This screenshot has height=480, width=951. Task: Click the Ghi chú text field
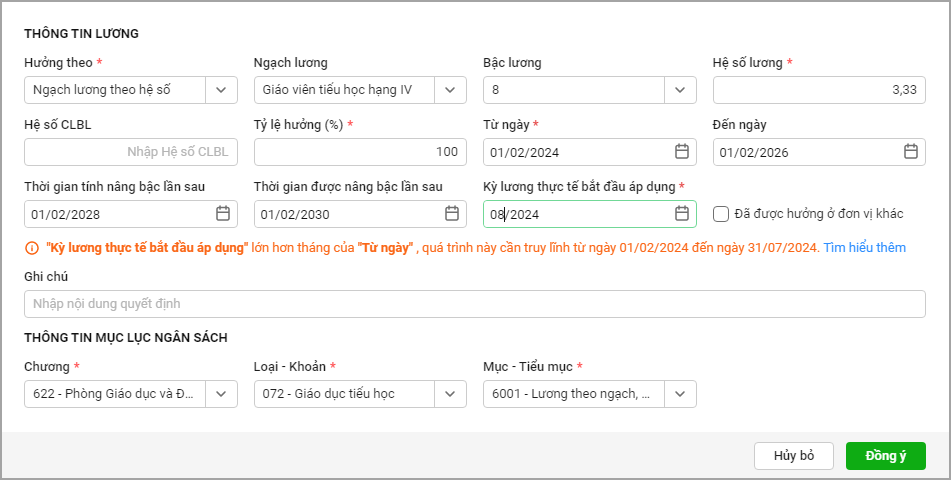coord(474,304)
